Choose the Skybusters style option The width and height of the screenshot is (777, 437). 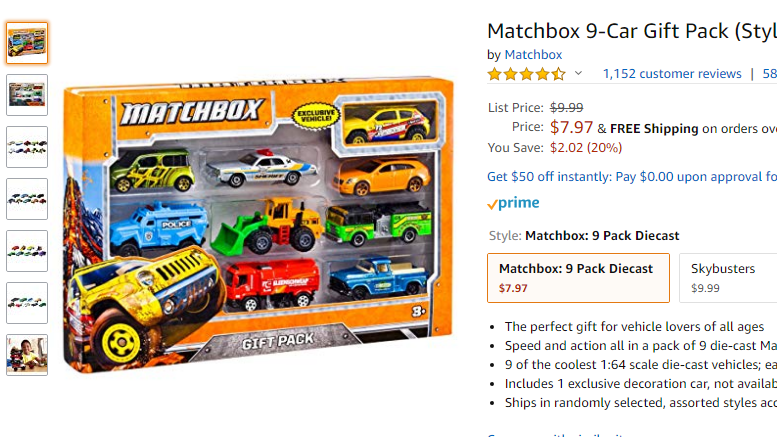[x=728, y=278]
